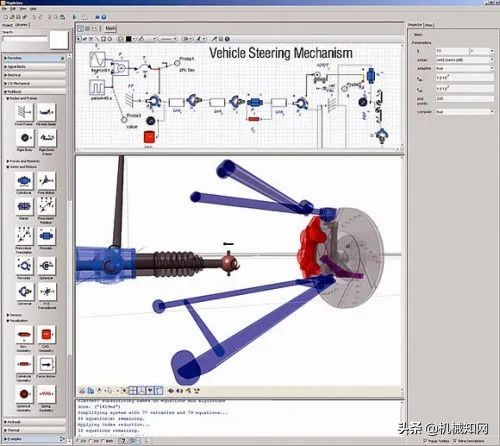
Task: Select the Universal joint component
Action: (x=24, y=291)
